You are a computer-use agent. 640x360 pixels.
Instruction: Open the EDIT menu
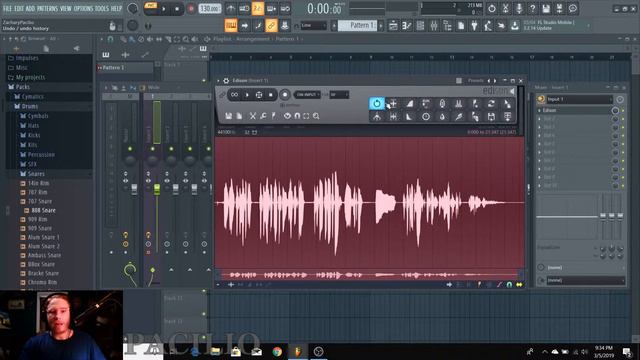pos(19,8)
